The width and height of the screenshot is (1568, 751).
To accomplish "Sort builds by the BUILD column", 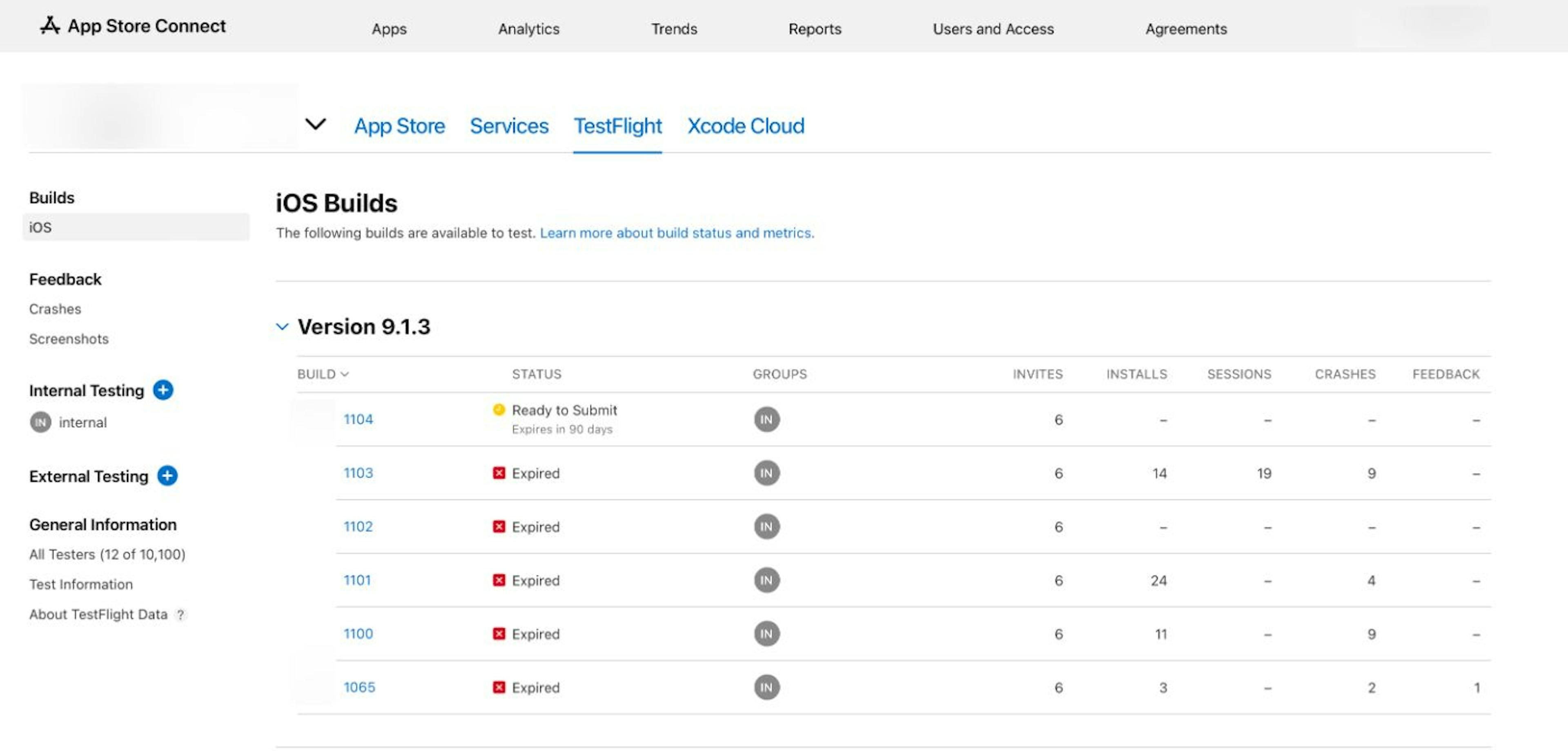I will 323,374.
